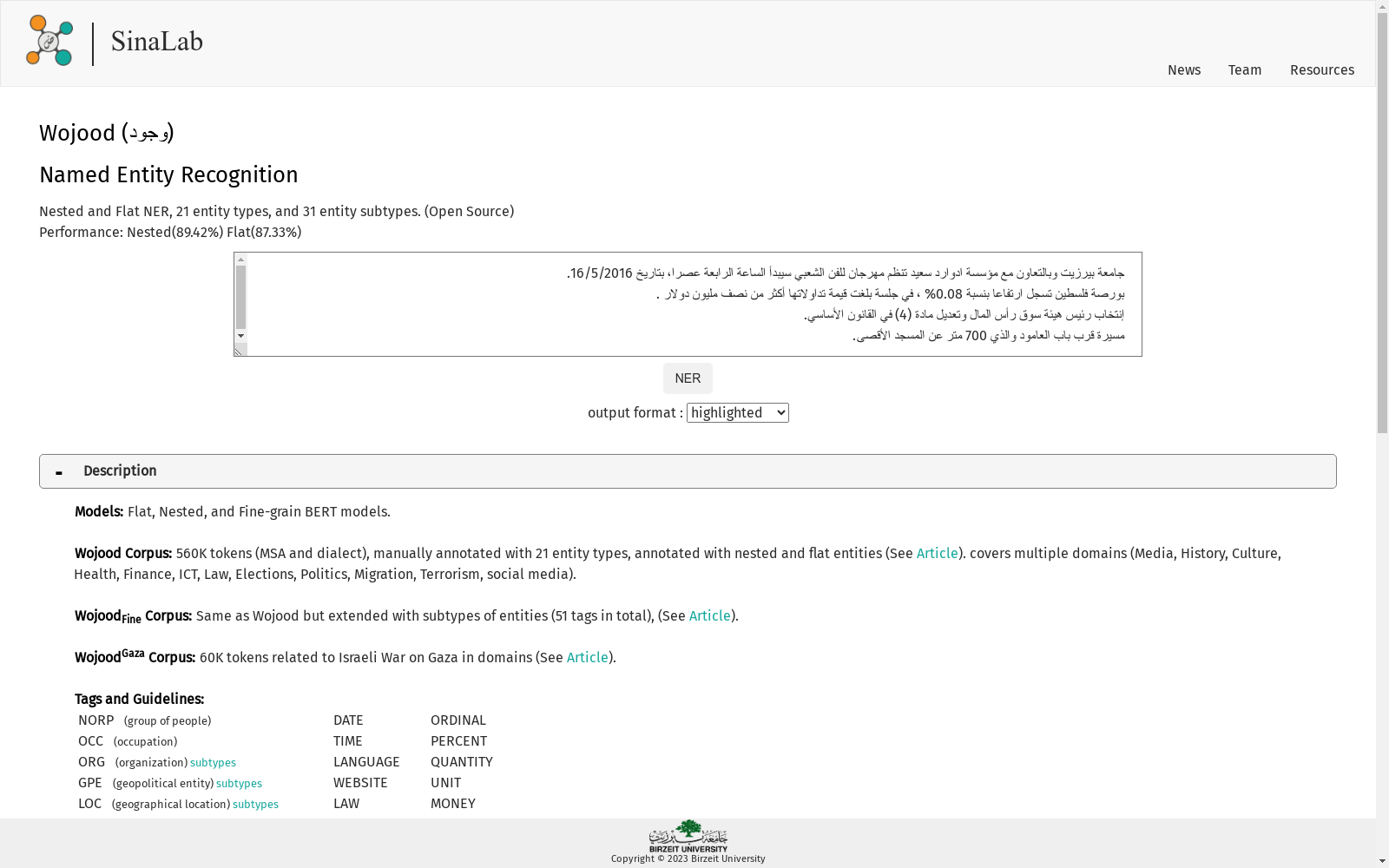1389x868 pixels.
Task: Click the MONEY tag text
Action: 453,804
